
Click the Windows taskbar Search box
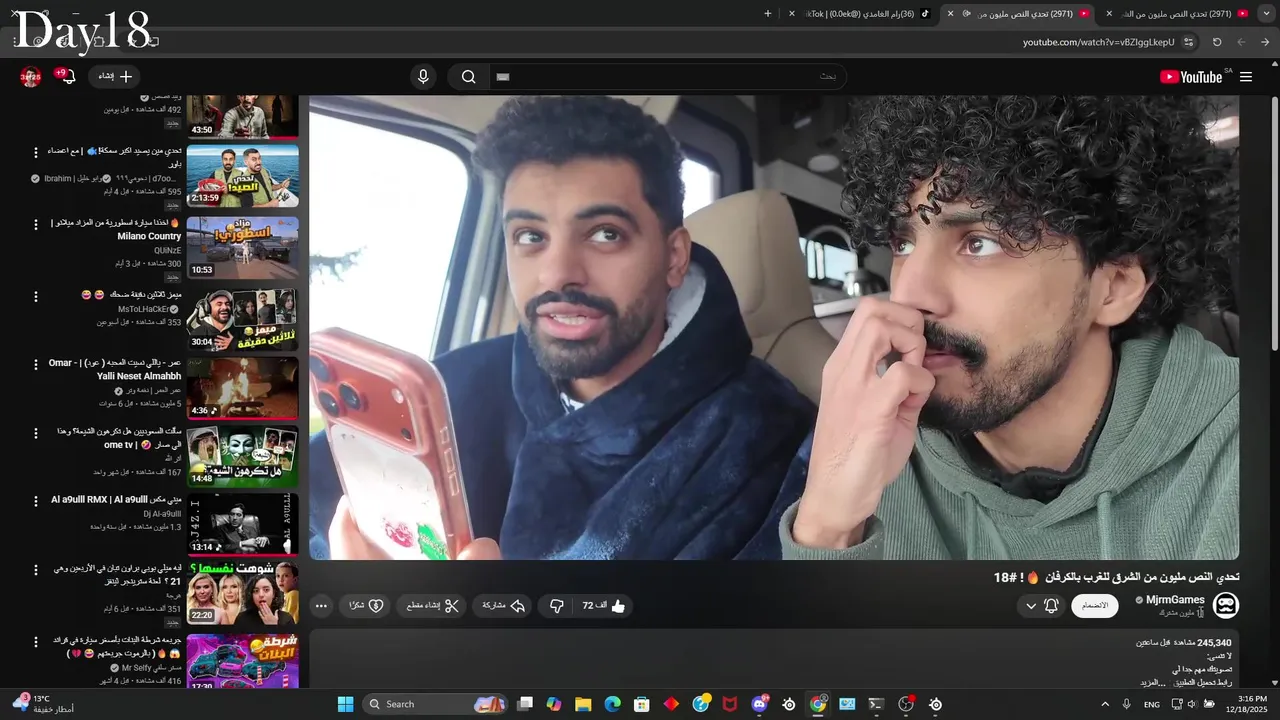435,704
